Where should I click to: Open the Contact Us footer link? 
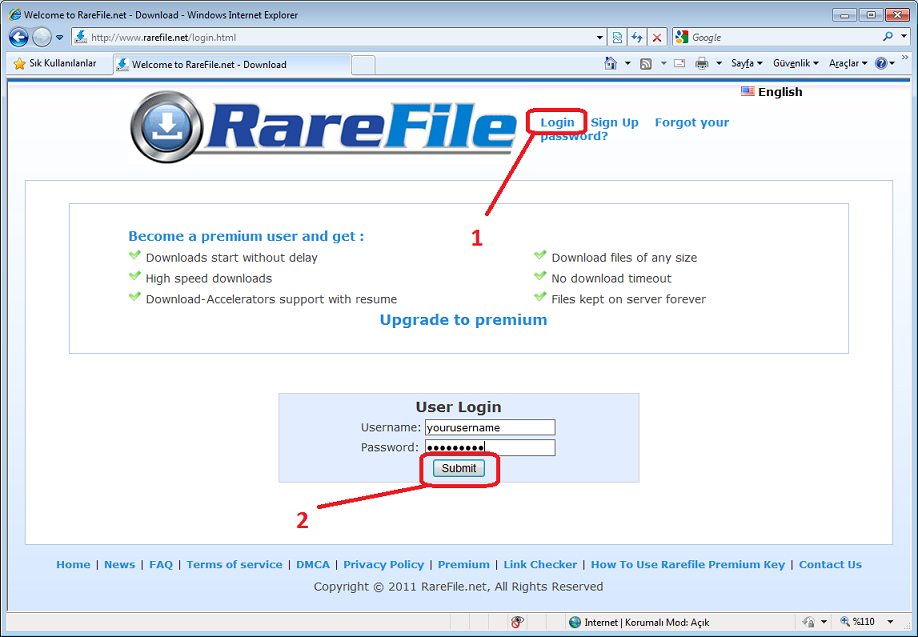[x=830, y=564]
